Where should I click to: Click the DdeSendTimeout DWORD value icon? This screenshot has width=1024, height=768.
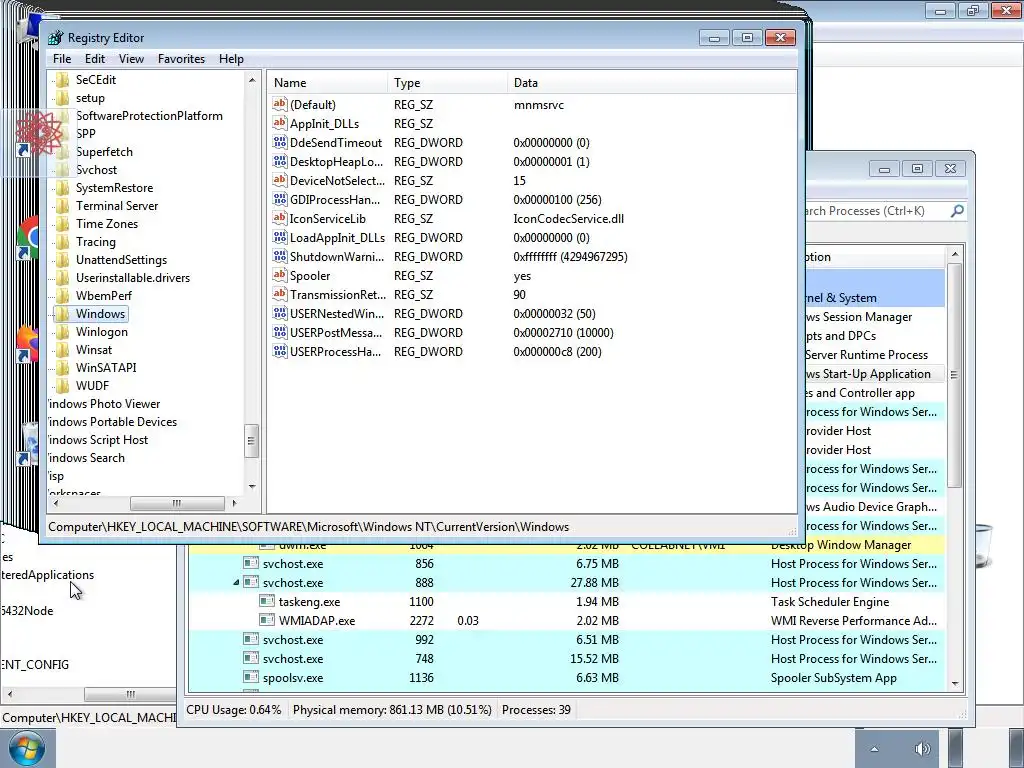click(x=280, y=142)
